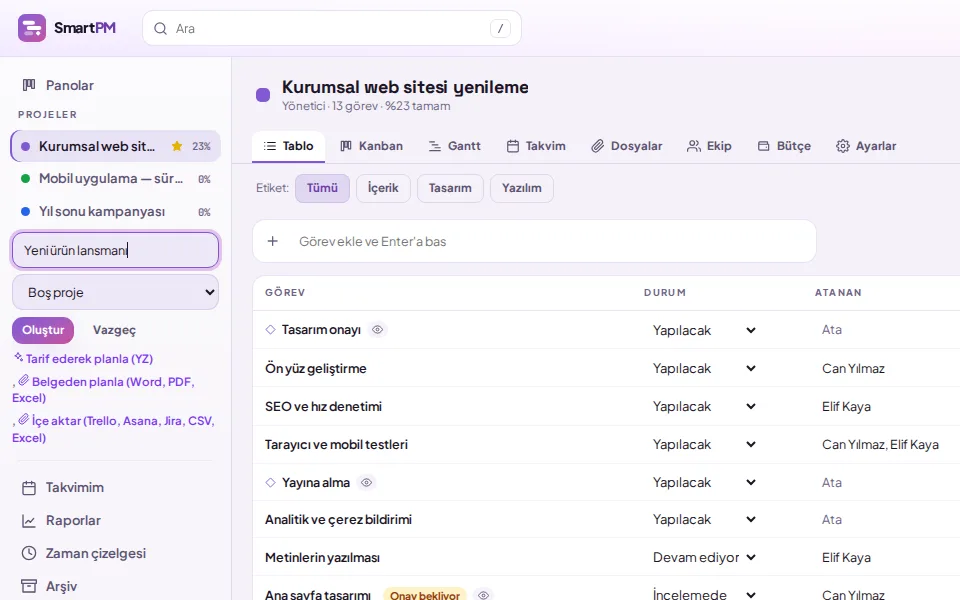Click the Oluştur button
The height and width of the screenshot is (600, 960).
[x=43, y=330]
